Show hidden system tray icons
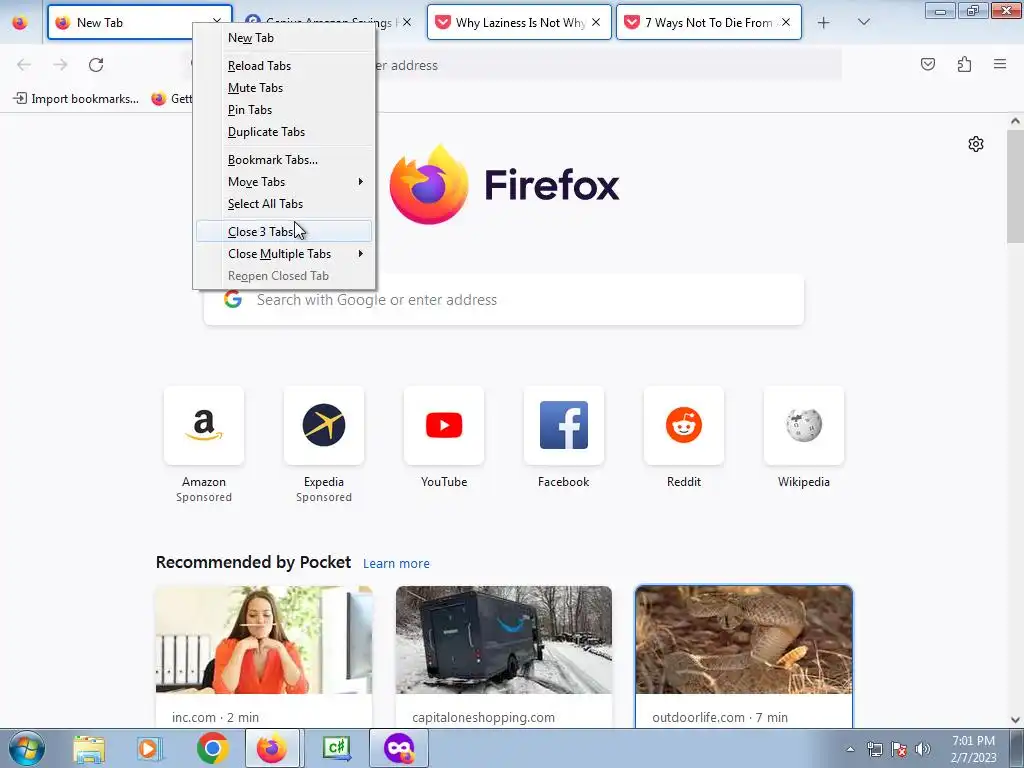 click(x=850, y=749)
